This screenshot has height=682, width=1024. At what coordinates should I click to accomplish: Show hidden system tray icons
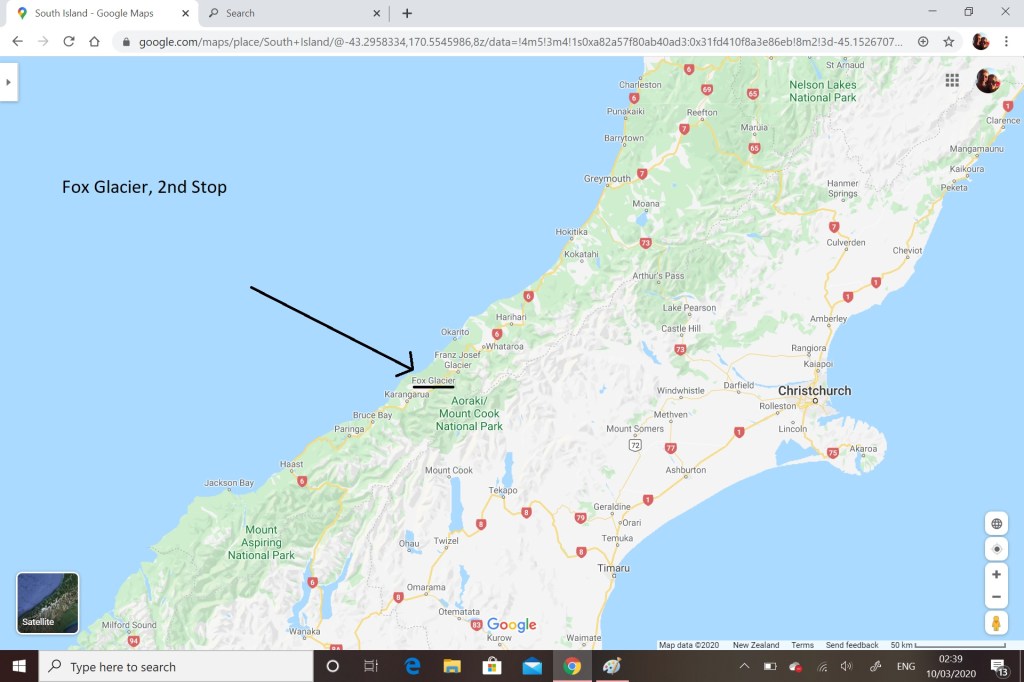coord(743,666)
